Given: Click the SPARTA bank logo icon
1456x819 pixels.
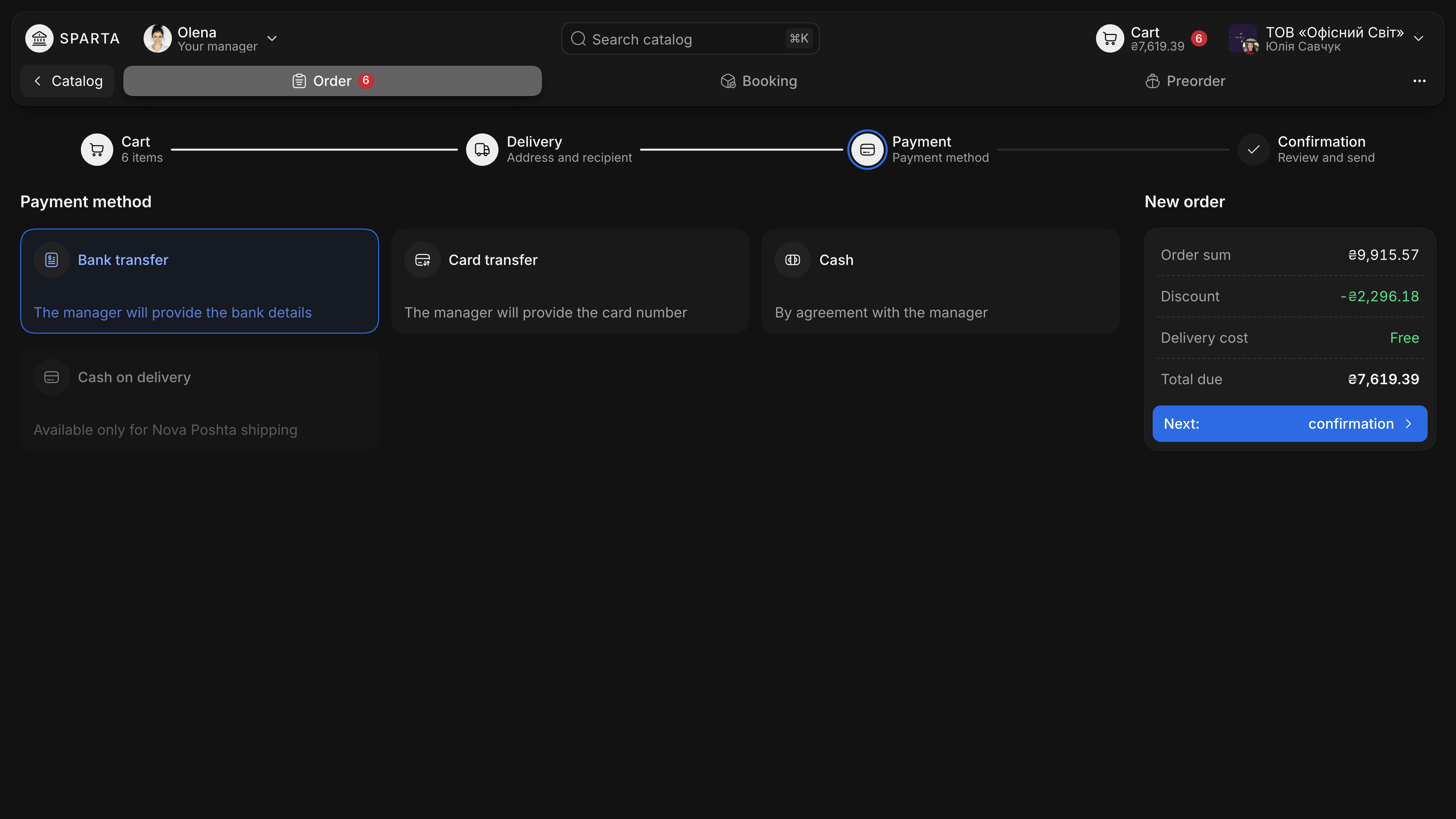Looking at the screenshot, I should (39, 38).
